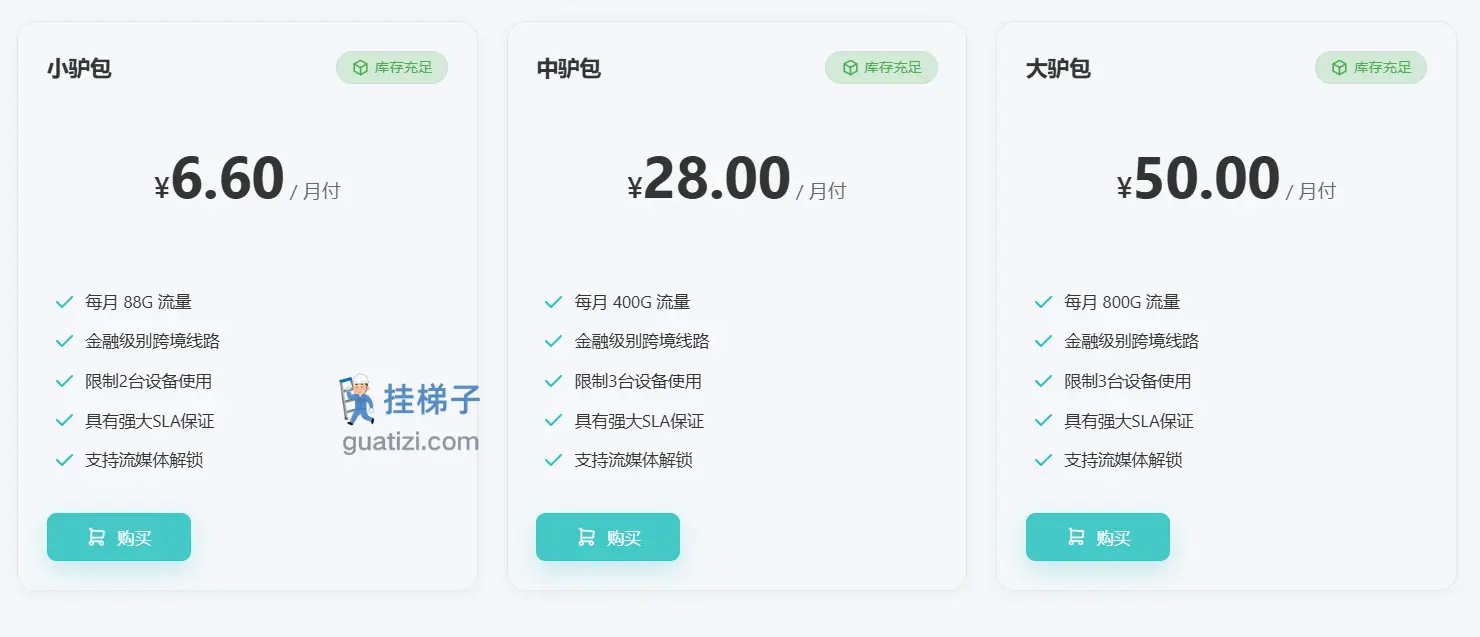This screenshot has height=637, width=1480.
Task: Open the guatizi.com watermark link
Action: coord(411,441)
